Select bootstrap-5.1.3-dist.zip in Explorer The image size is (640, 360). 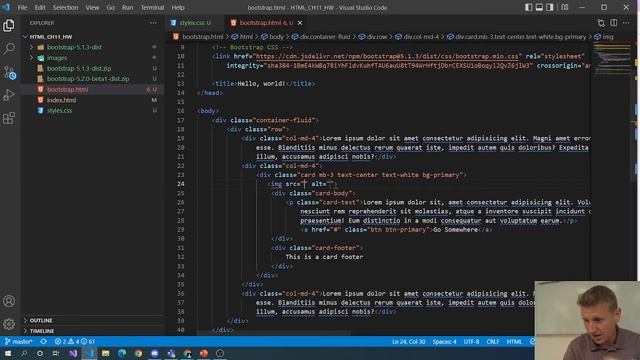79,69
